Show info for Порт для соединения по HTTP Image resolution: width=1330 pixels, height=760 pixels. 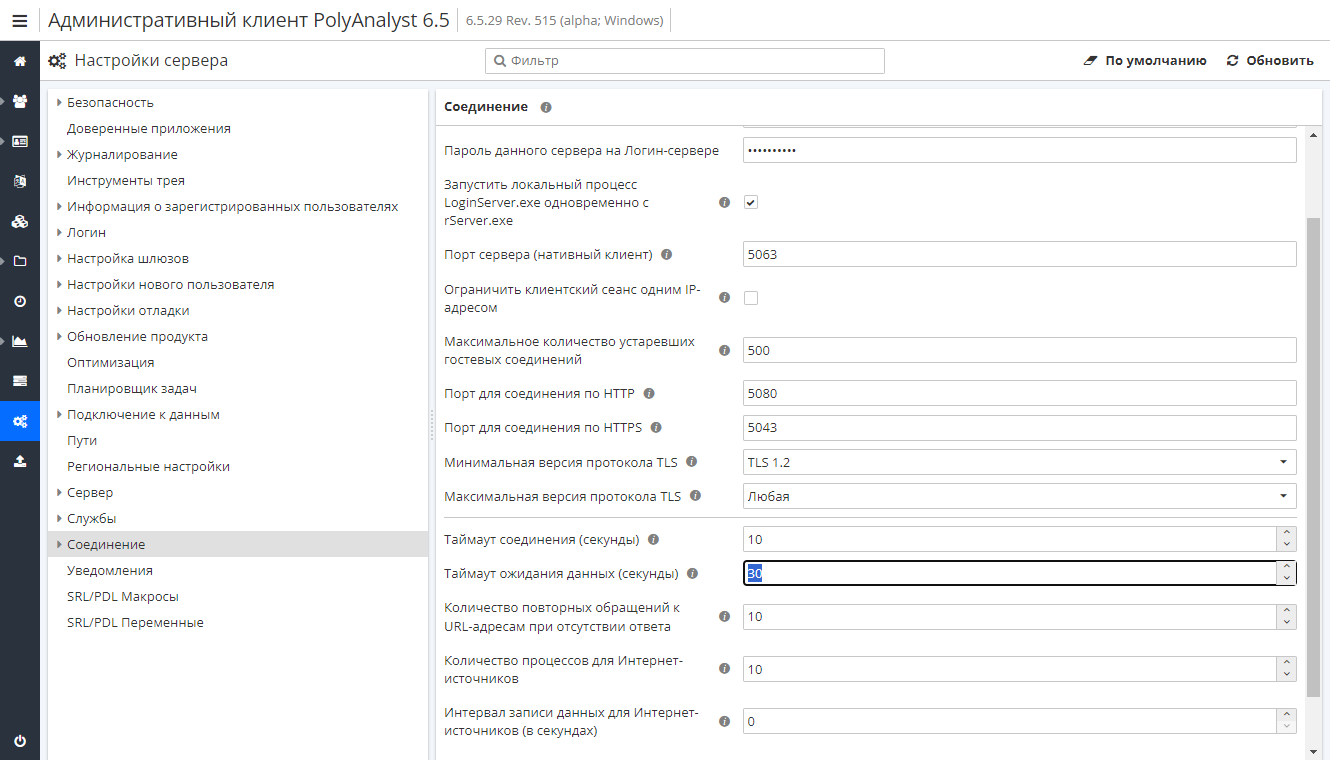point(649,393)
